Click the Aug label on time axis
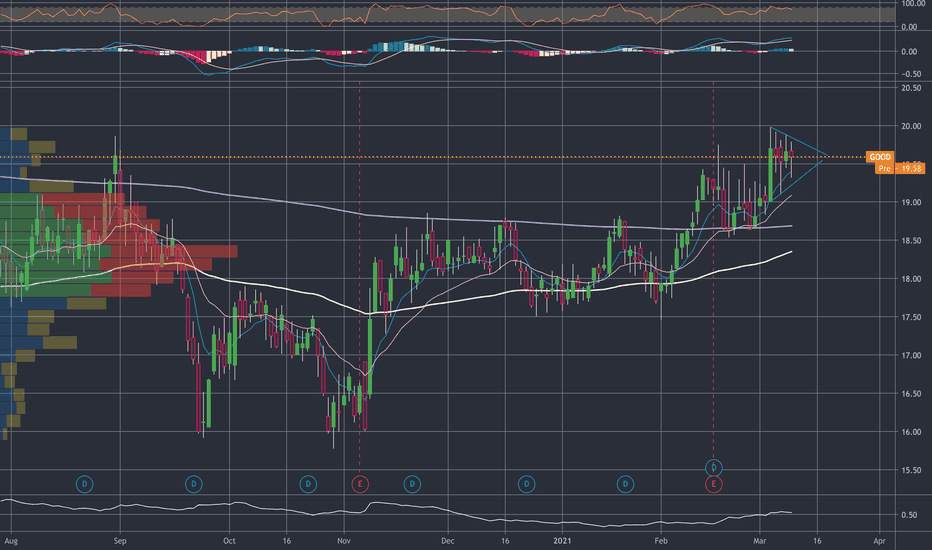This screenshot has width=932, height=550. [x=11, y=541]
